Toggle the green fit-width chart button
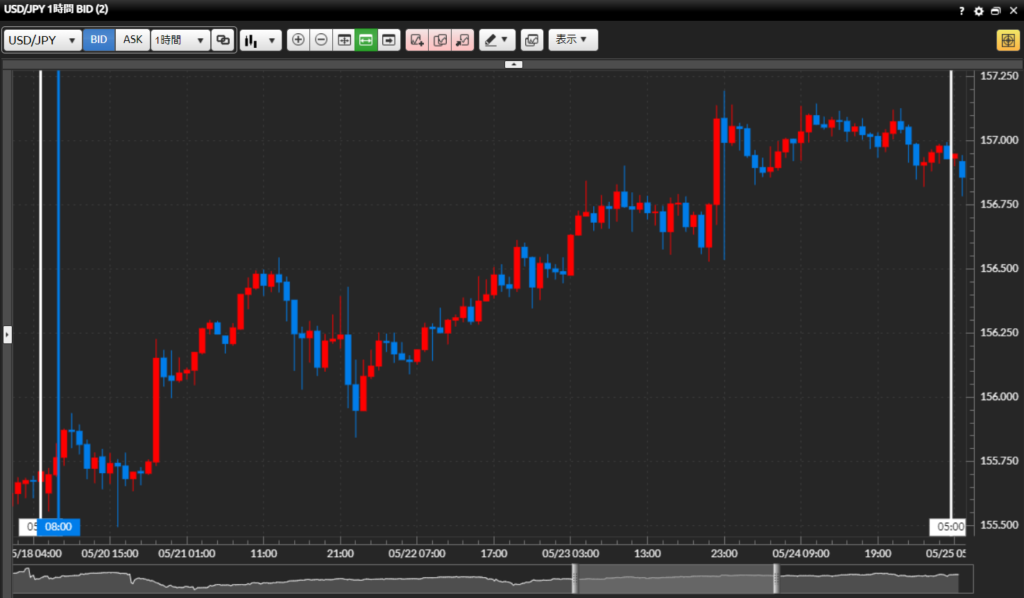1024x598 pixels. pyautogui.click(x=366, y=40)
